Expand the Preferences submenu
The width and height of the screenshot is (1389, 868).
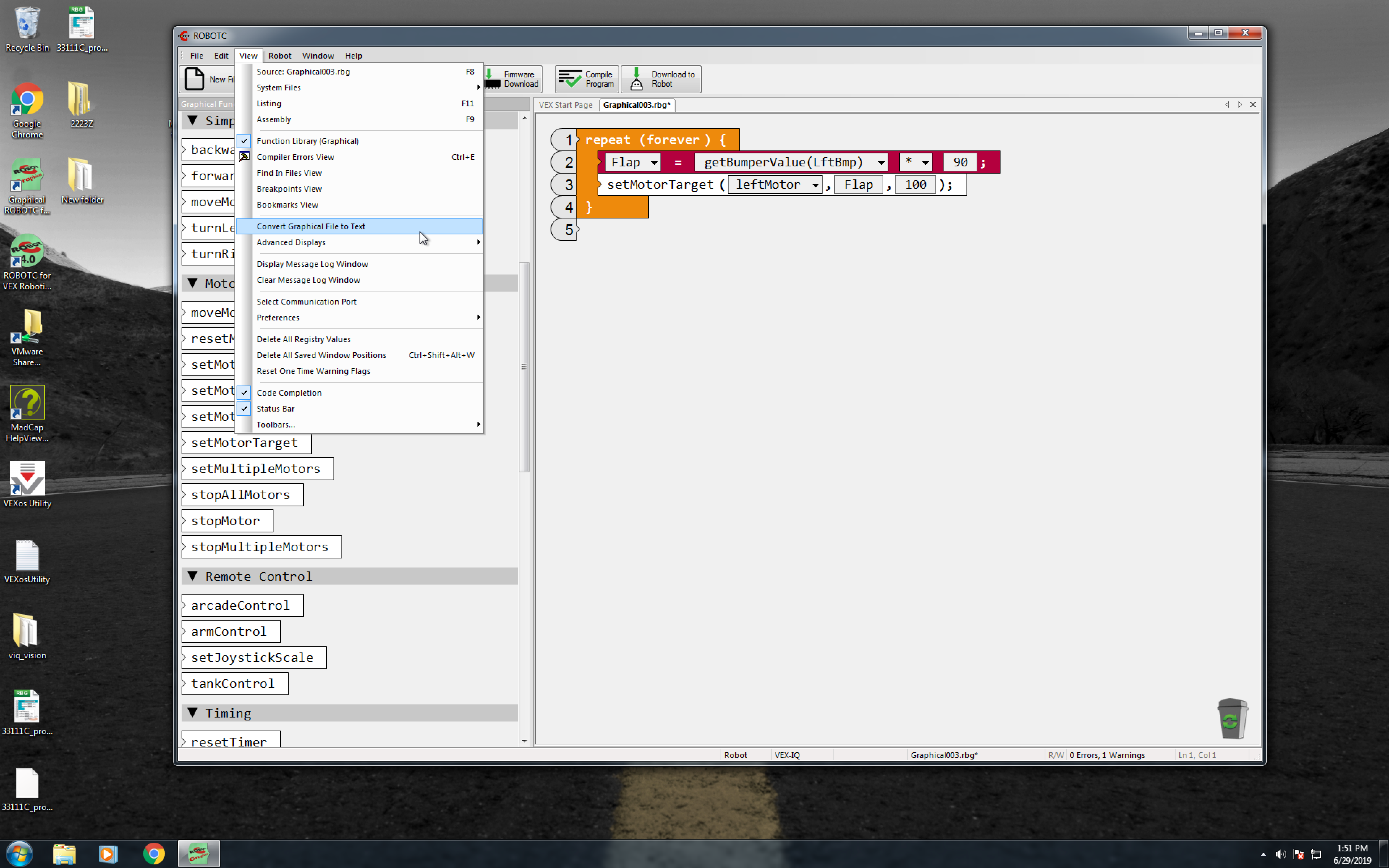359,318
